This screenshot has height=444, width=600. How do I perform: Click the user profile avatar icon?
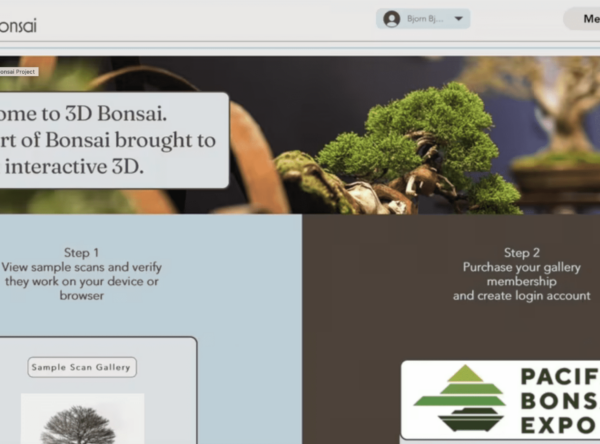tap(391, 19)
